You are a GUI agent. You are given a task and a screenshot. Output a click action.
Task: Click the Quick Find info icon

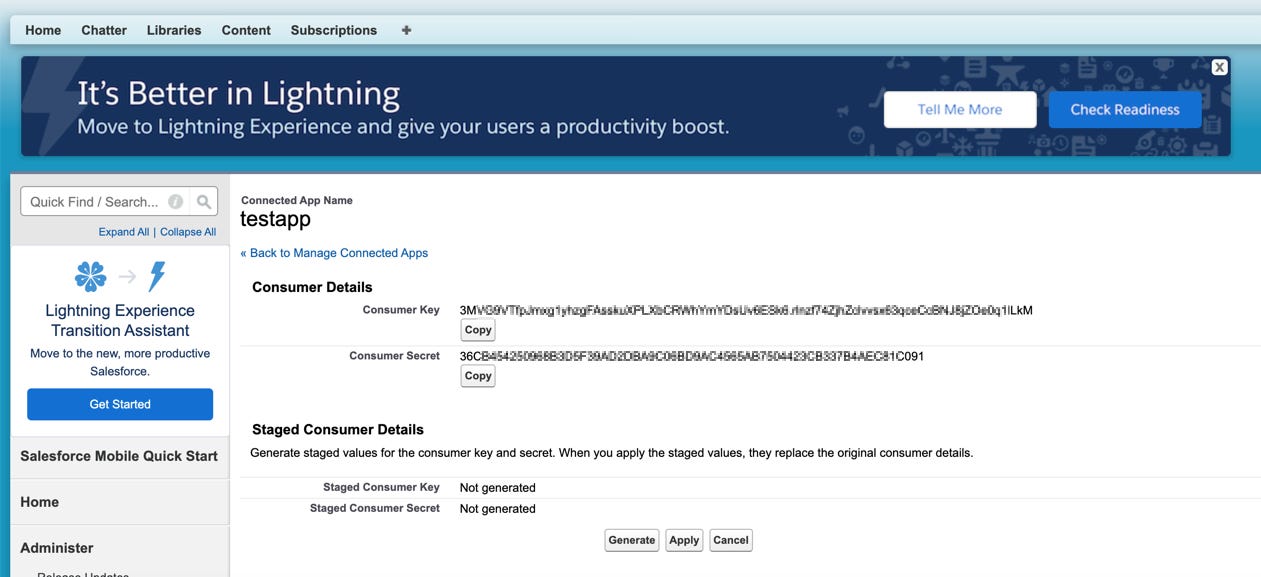176,202
